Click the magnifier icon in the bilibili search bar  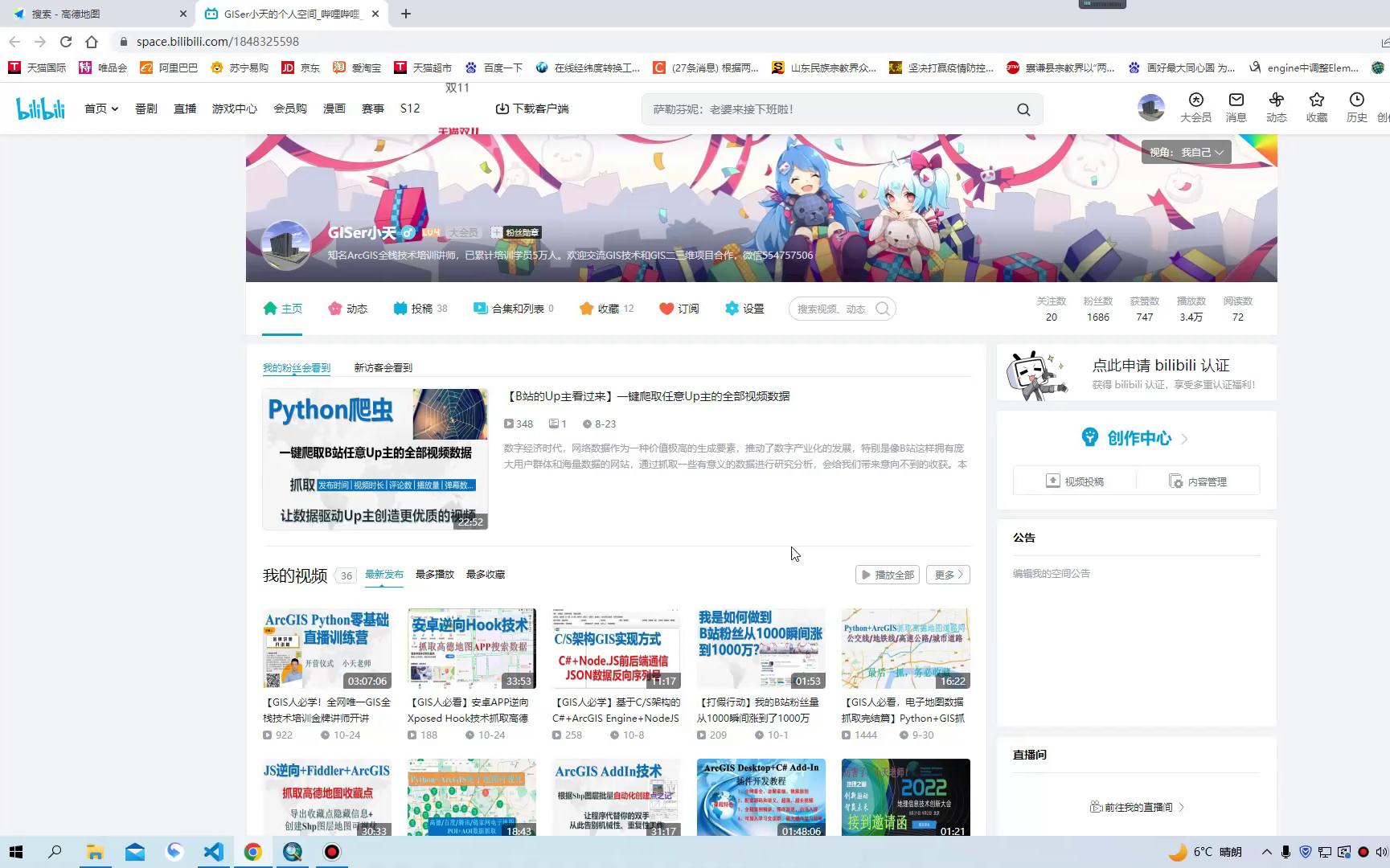(x=1023, y=108)
